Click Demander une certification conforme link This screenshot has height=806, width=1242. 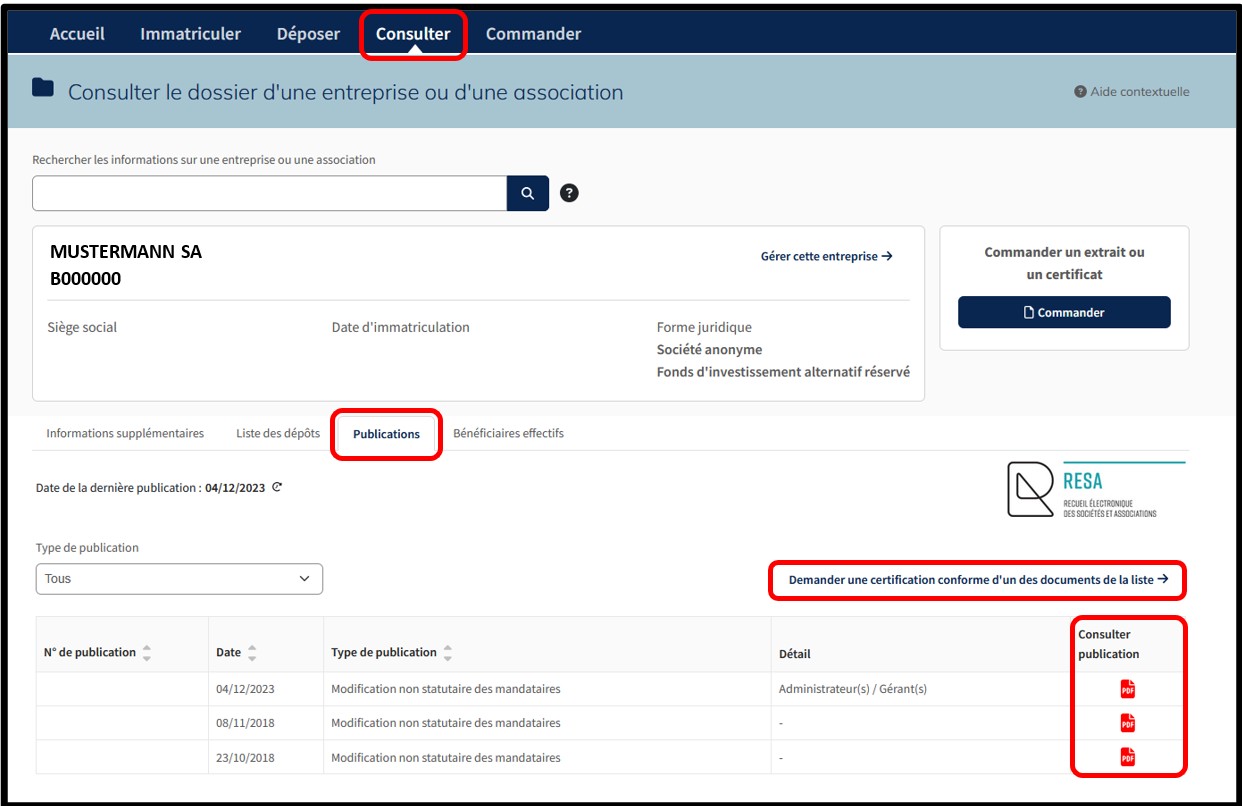978,580
